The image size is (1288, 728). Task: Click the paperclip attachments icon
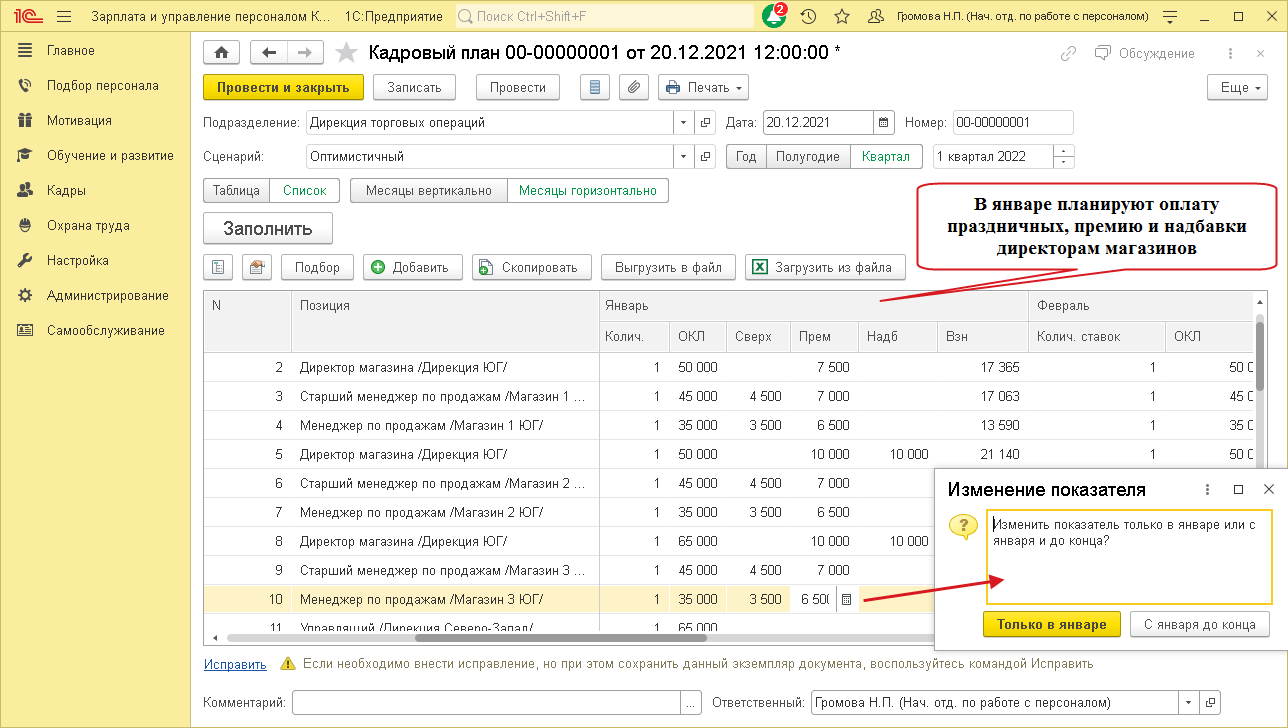[x=632, y=88]
